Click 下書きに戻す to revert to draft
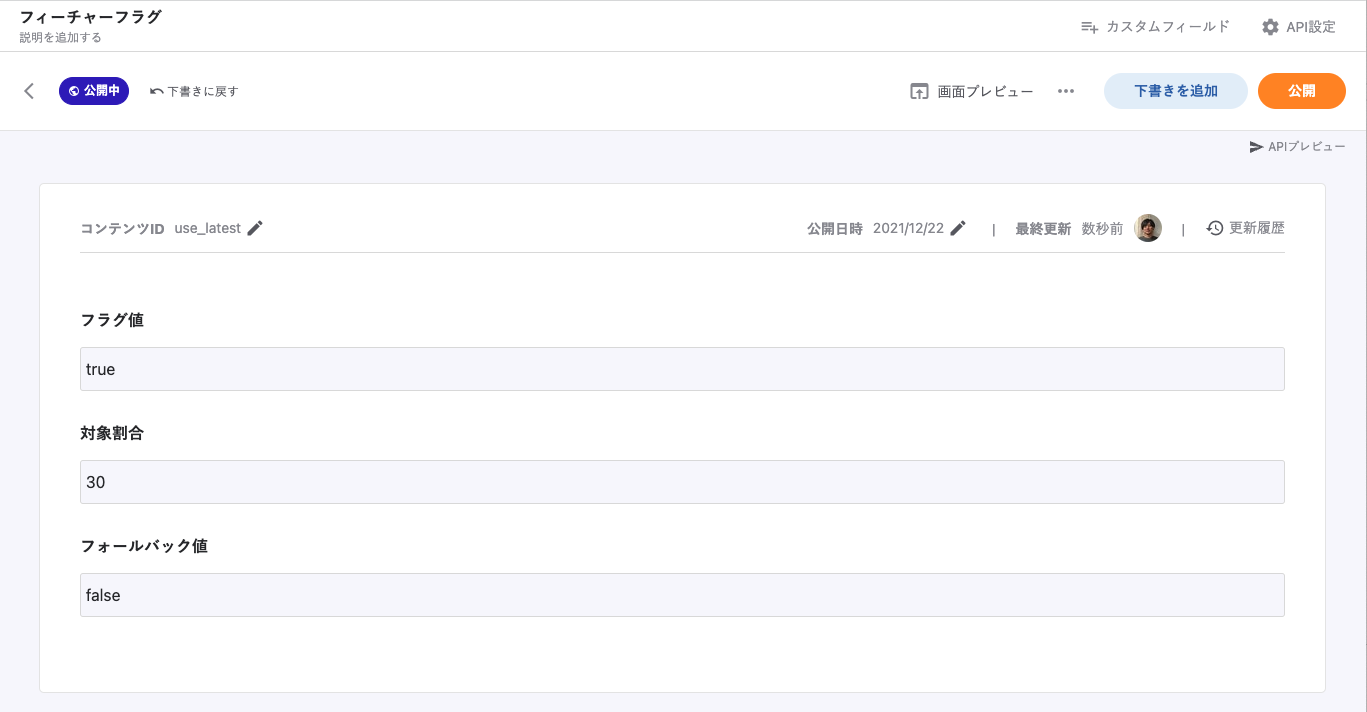This screenshot has height=712, width=1367. coord(194,91)
